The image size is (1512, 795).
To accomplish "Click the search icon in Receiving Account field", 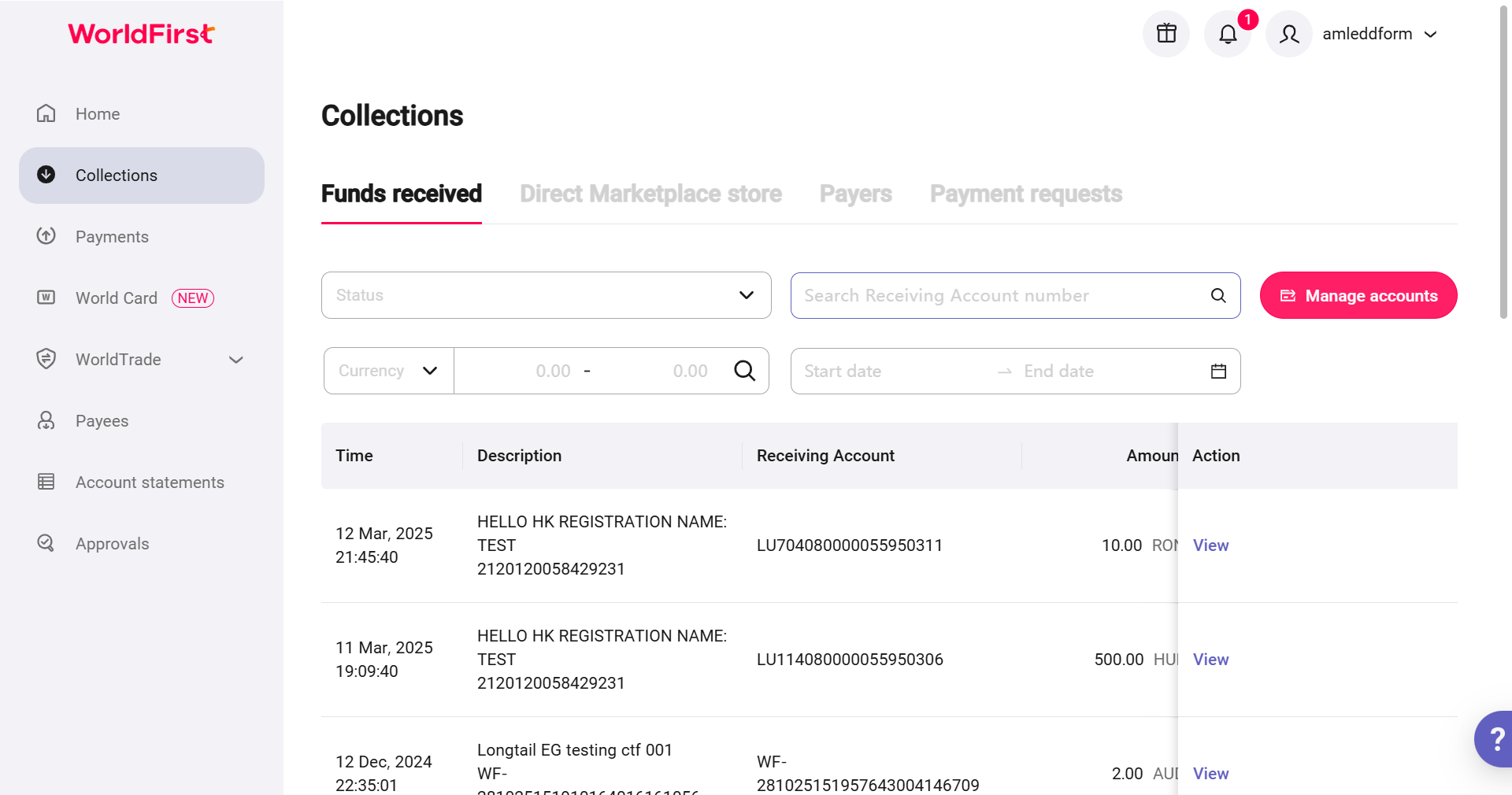I will [x=1218, y=295].
